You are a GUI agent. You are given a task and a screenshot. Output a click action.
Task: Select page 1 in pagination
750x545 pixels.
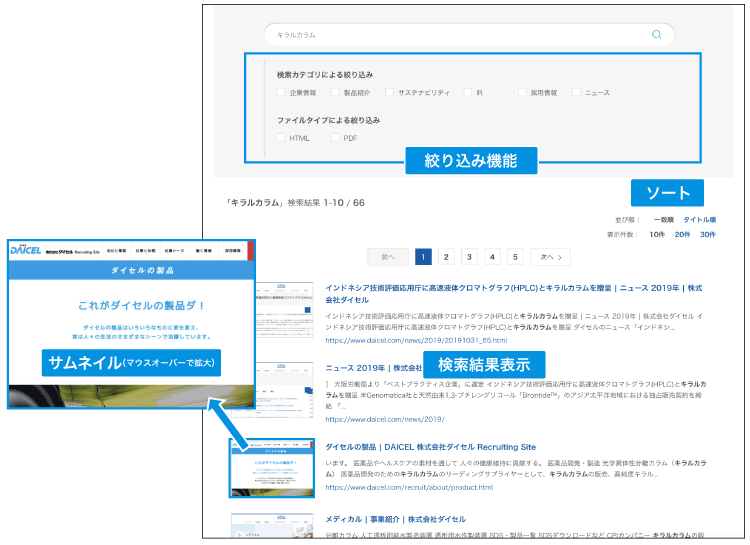423,257
